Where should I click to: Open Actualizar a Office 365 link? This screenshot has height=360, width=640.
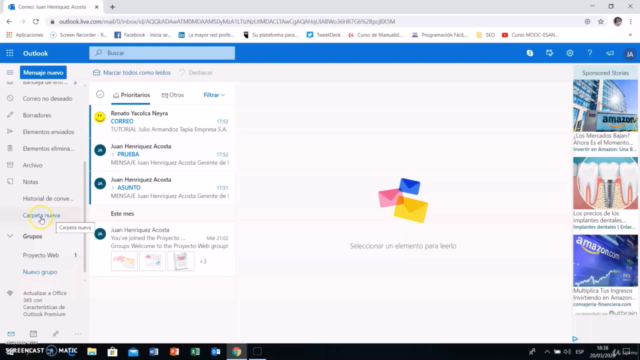click(44, 303)
